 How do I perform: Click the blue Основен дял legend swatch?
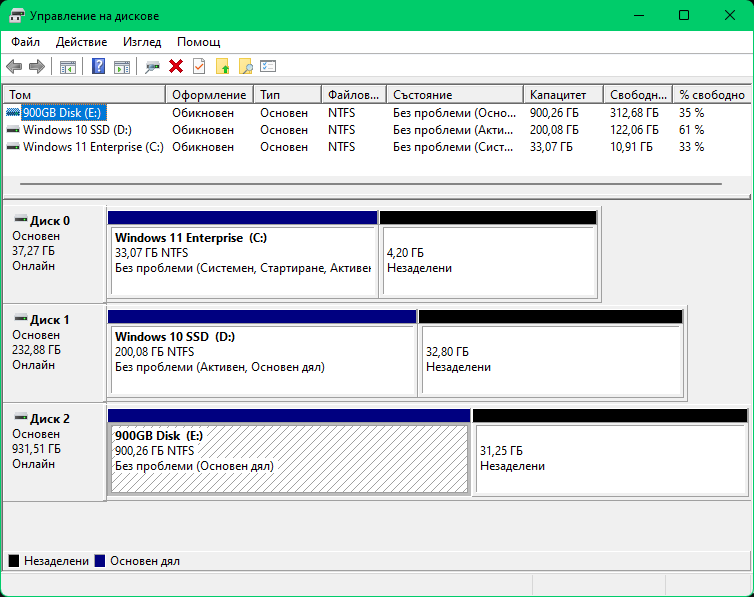point(100,561)
